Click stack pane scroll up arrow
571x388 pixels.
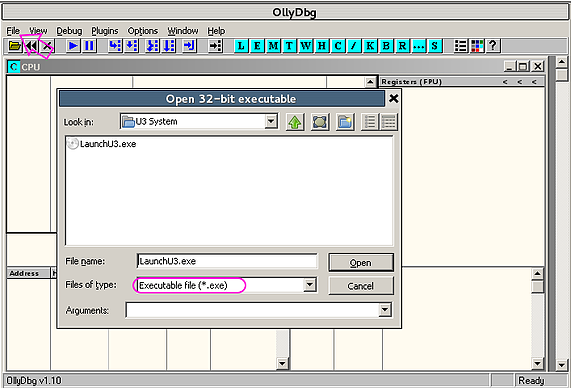[x=537, y=274]
